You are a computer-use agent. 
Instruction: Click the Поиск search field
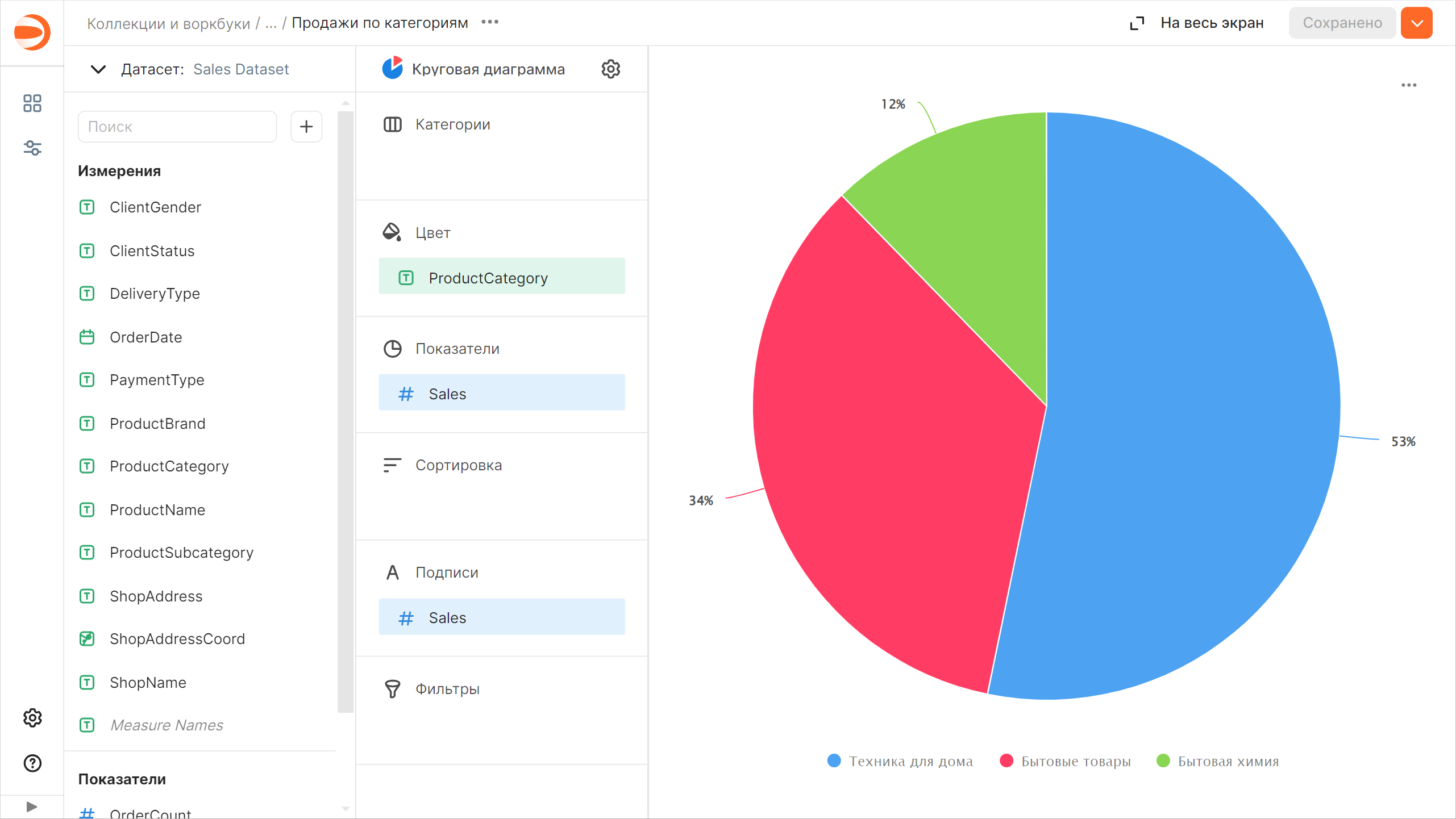click(177, 126)
